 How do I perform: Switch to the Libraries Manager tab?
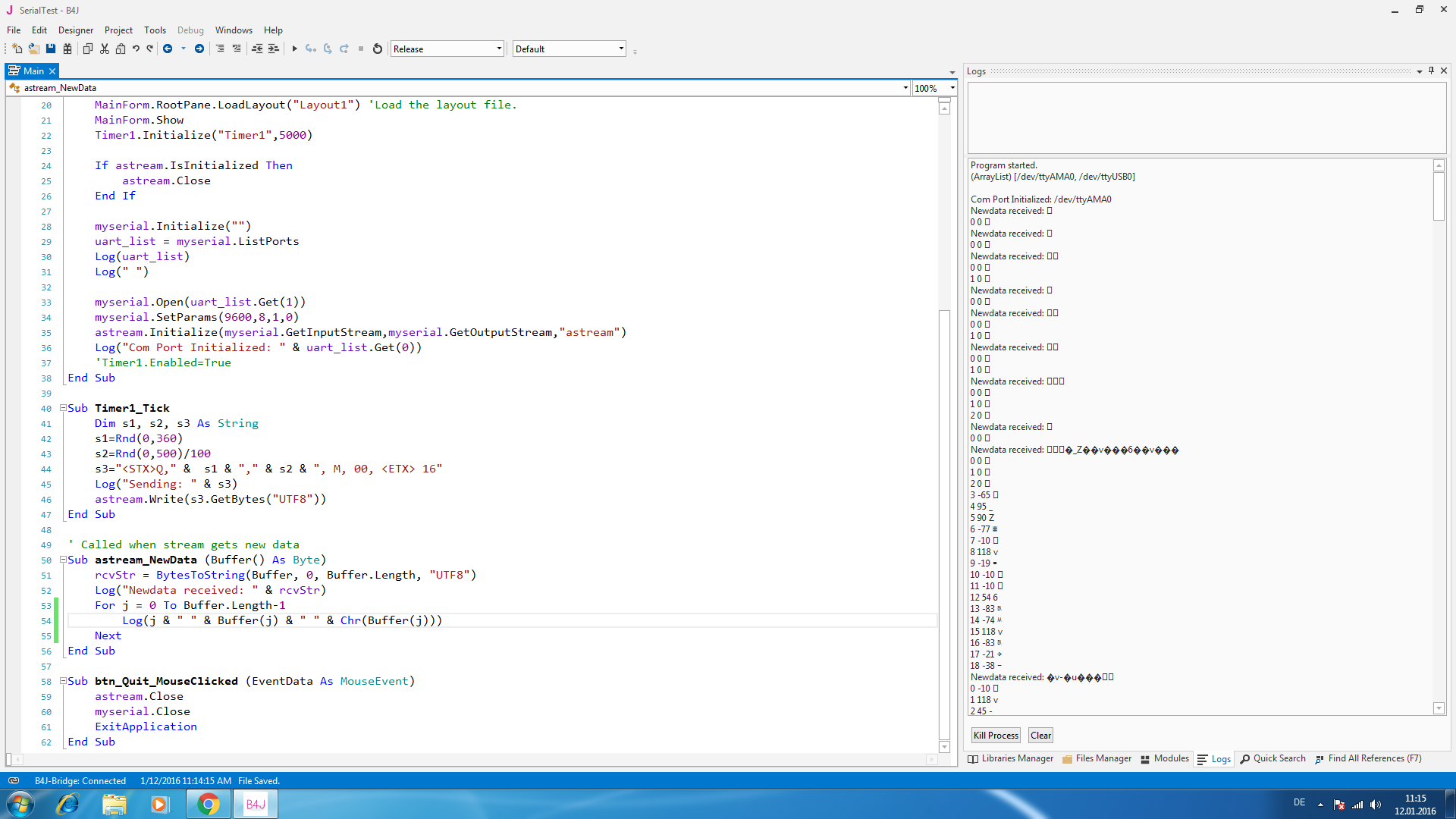click(x=1011, y=758)
